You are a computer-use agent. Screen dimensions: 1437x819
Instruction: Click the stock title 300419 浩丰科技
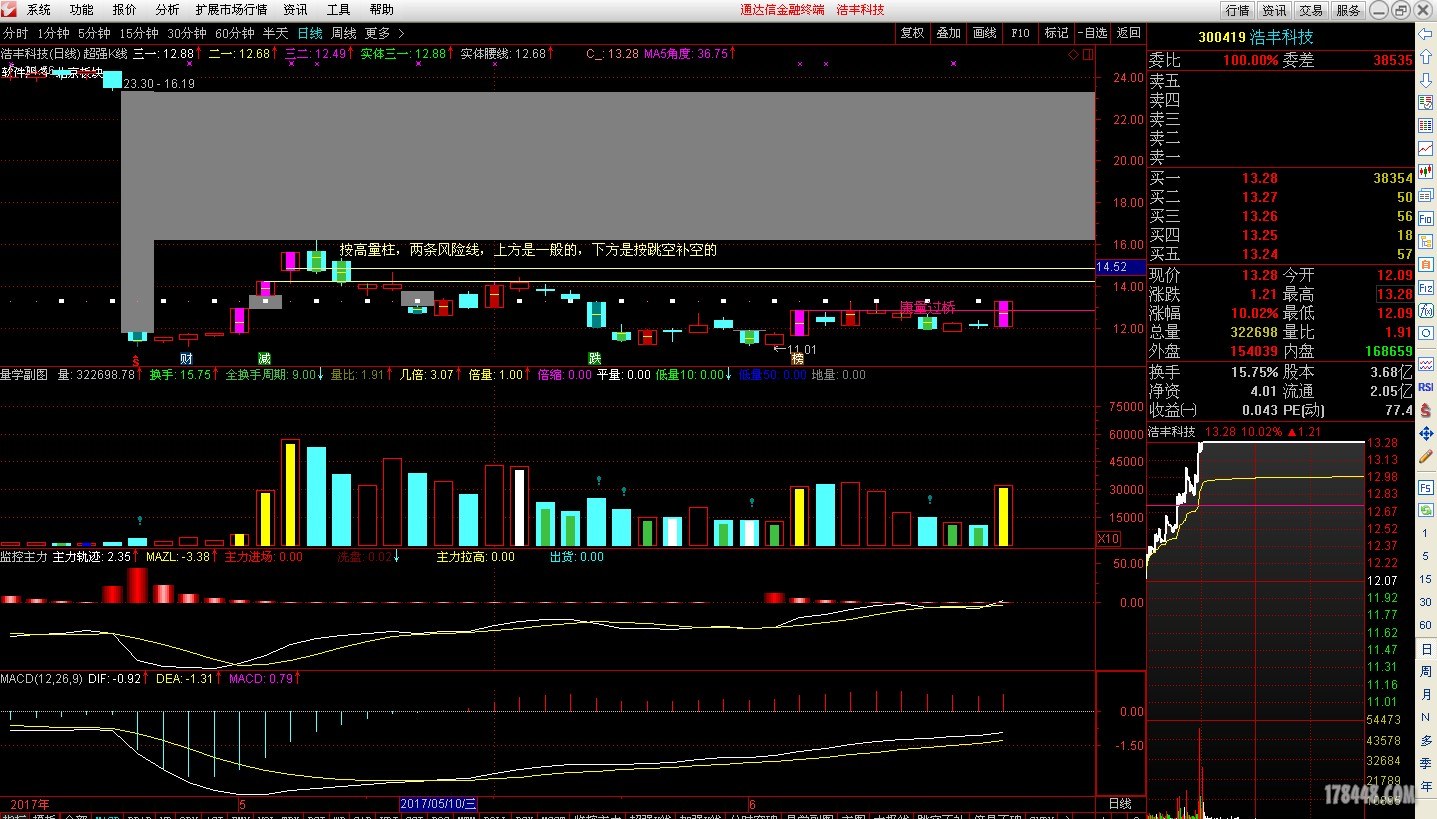point(1255,37)
